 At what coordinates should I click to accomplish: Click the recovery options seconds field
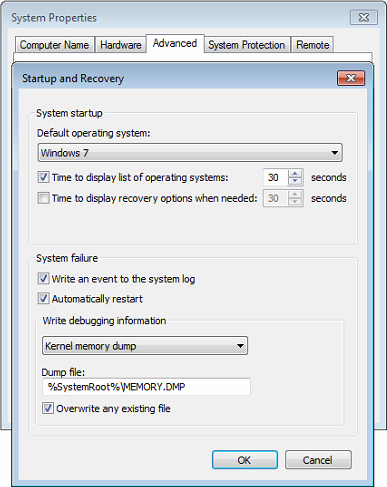[x=275, y=198]
